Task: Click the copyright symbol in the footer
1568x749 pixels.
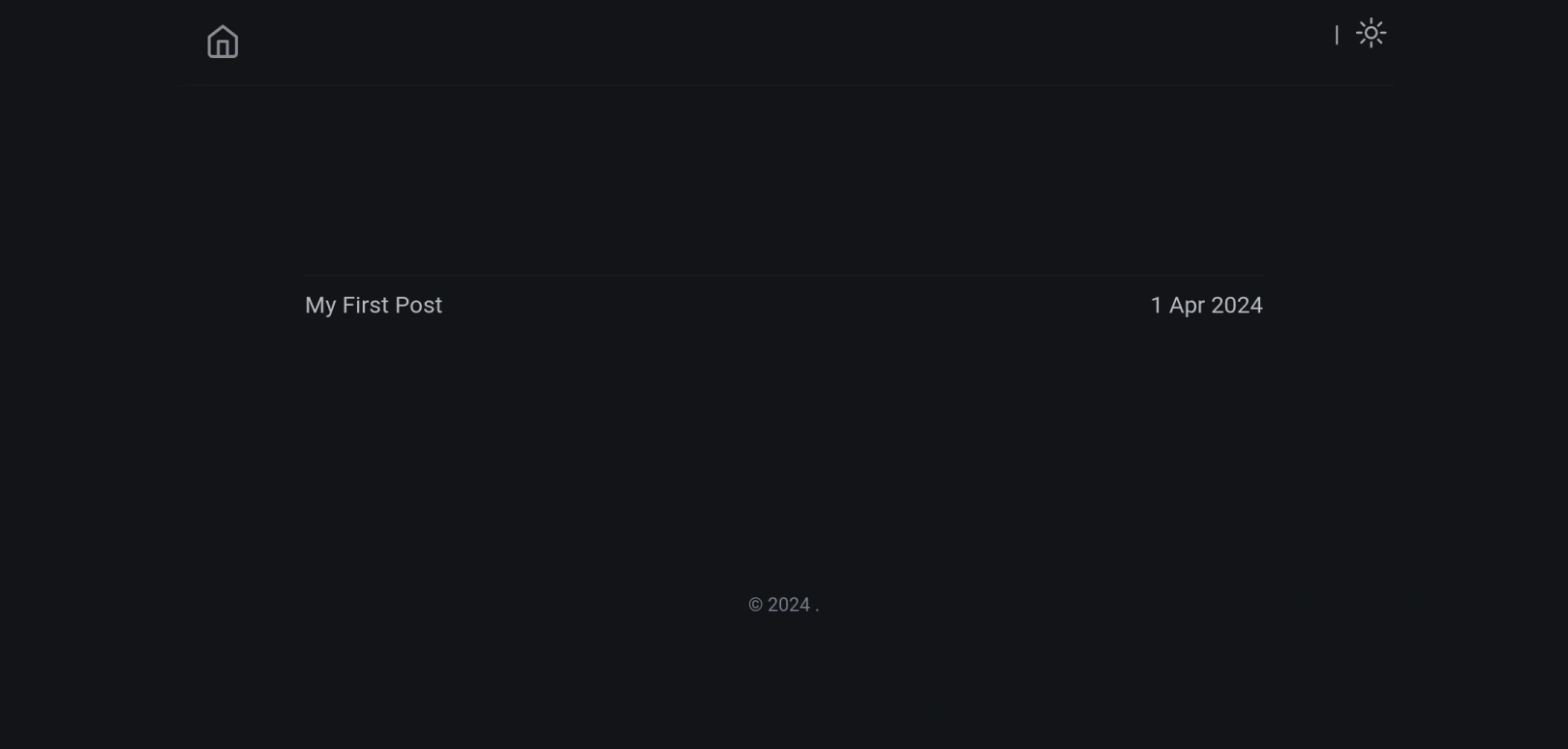Action: click(x=756, y=605)
